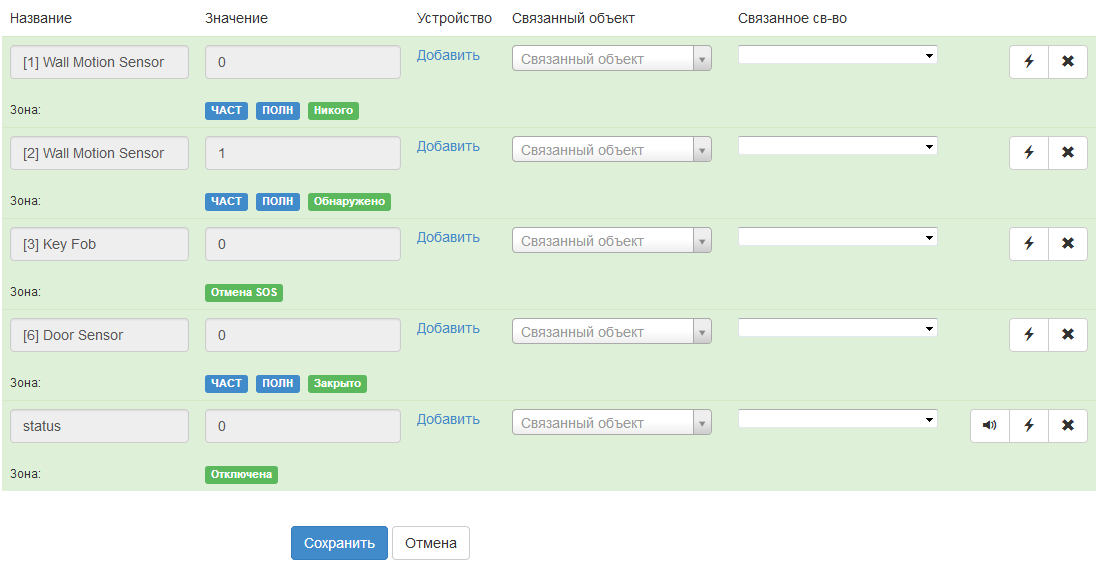This screenshot has width=1102, height=563.
Task: Expand linked object dropdown for [3] Key Fob
Action: 612,241
